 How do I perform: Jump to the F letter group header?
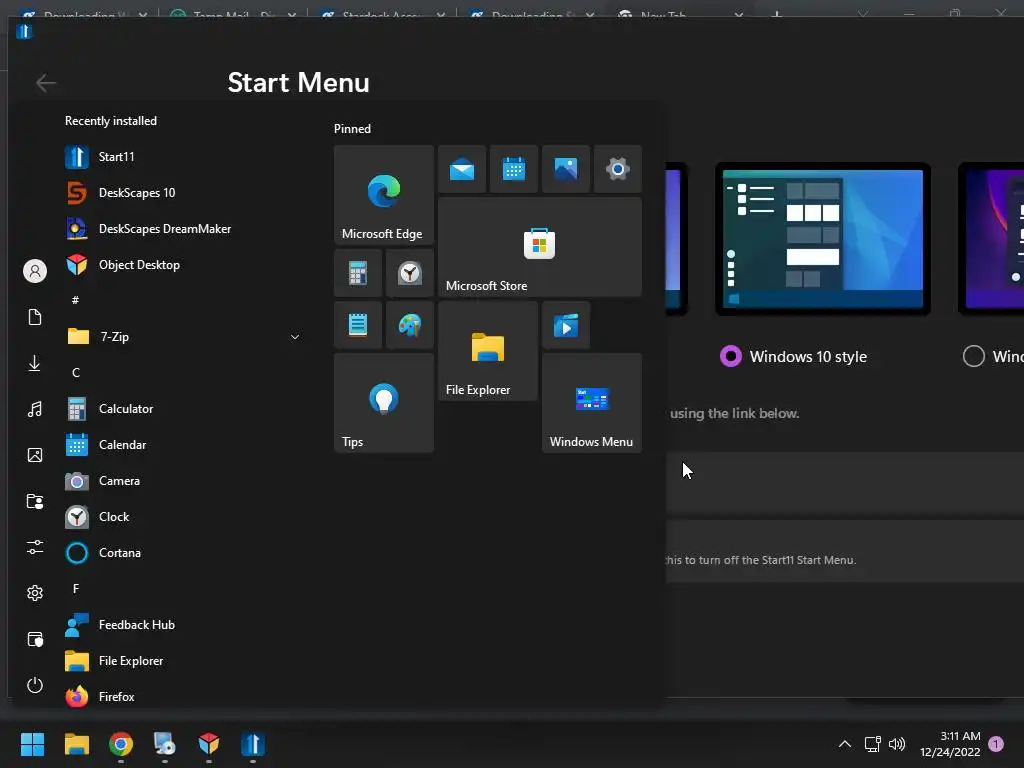(76, 589)
